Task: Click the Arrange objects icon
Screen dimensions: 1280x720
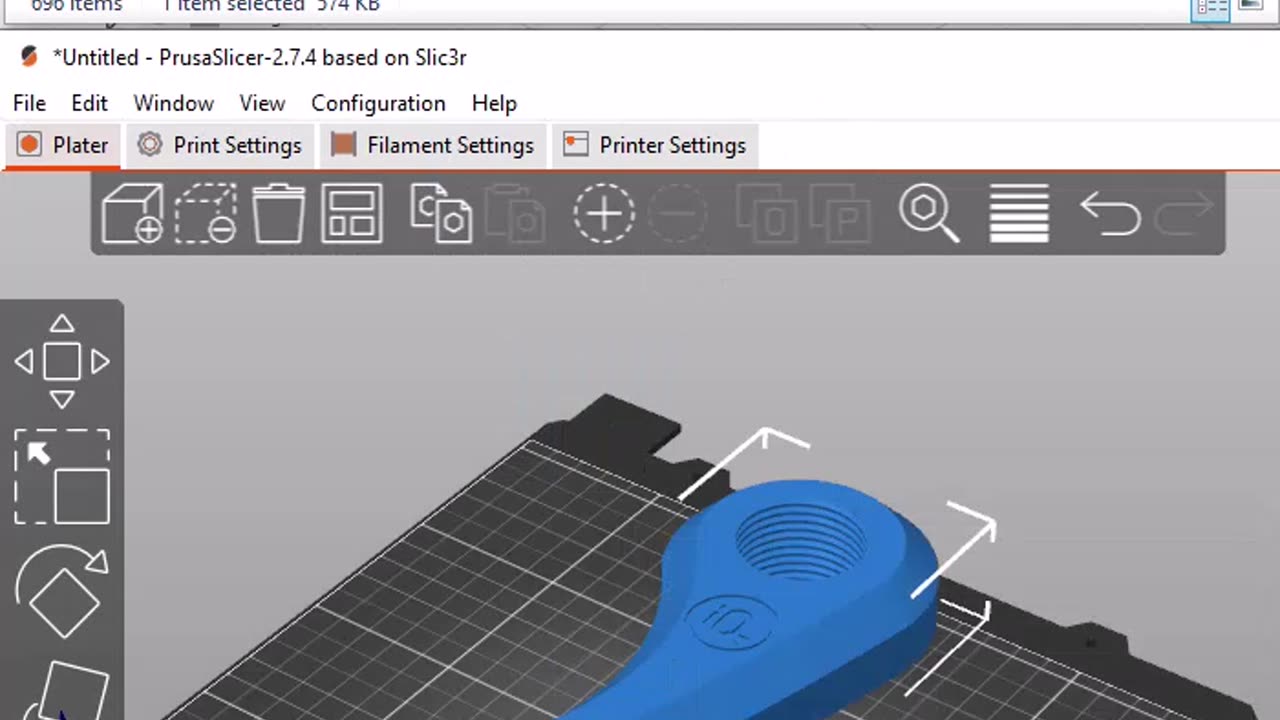Action: (x=352, y=213)
